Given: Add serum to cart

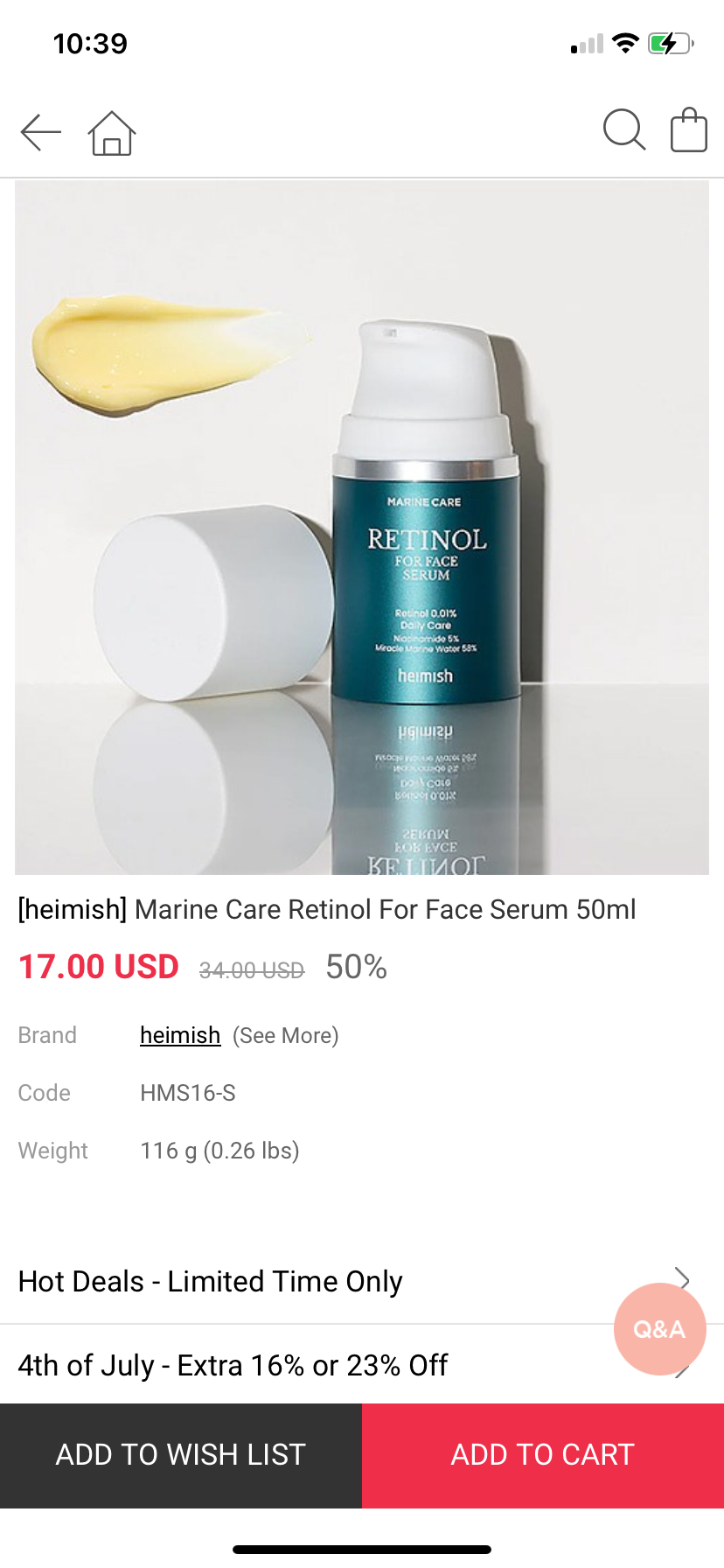Looking at the screenshot, I should click(543, 1455).
